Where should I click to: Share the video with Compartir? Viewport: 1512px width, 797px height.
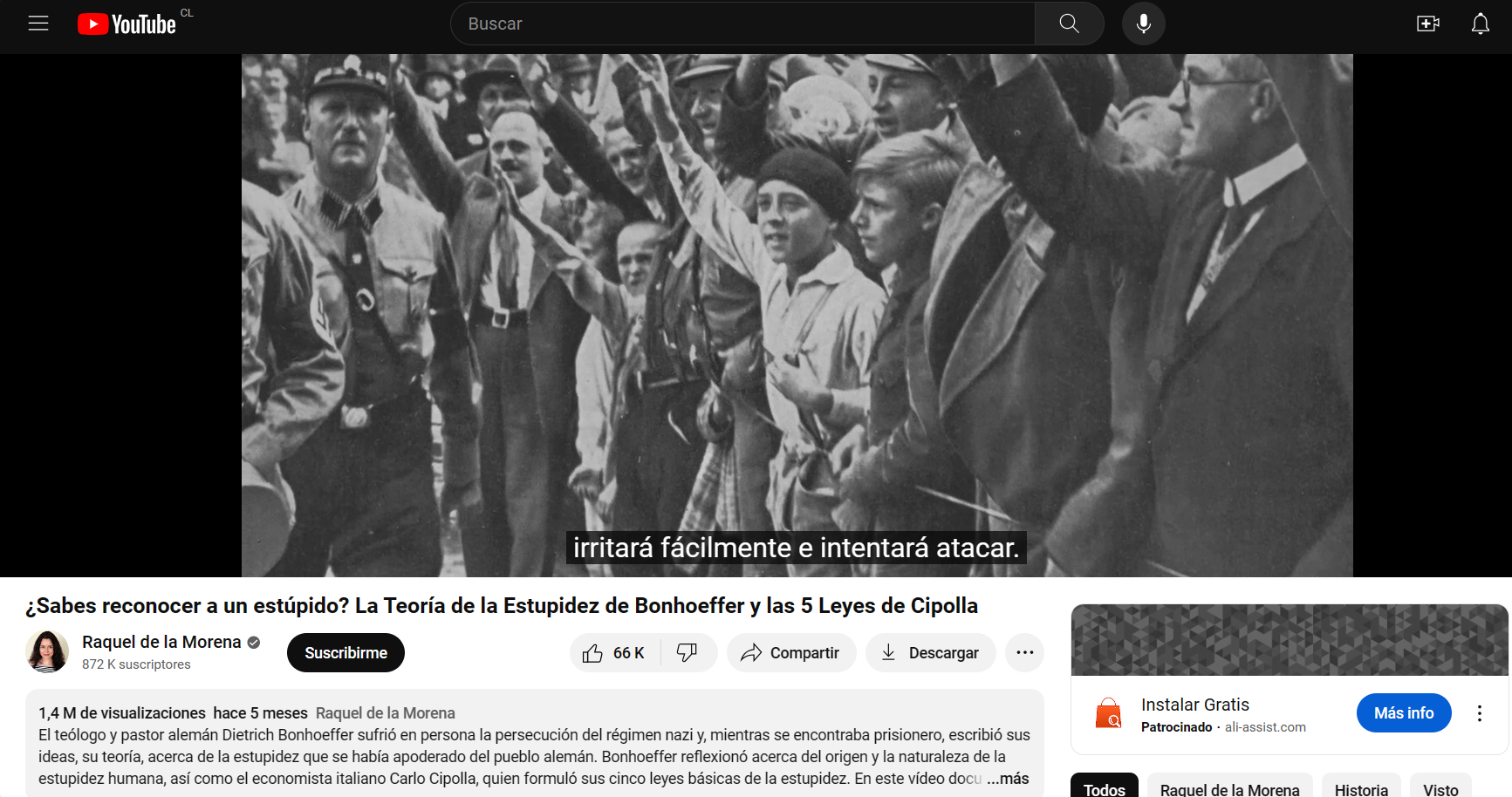coord(790,652)
